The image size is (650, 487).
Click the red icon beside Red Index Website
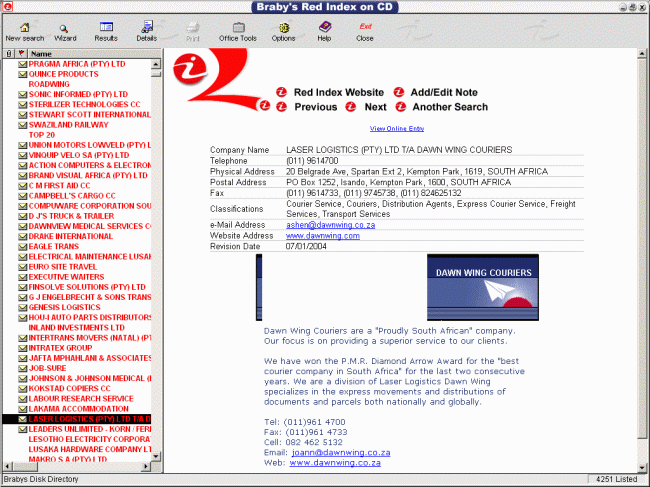pyautogui.click(x=281, y=92)
